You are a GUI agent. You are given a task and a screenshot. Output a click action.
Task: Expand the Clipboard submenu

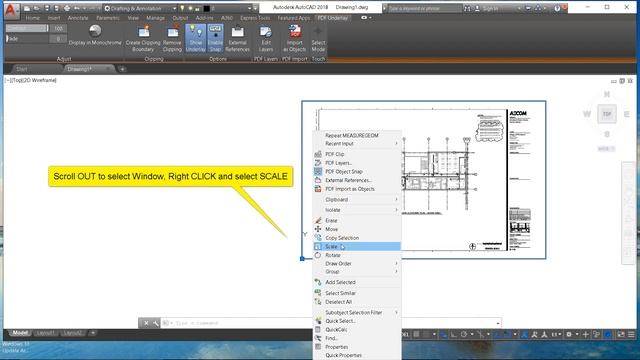tap(357, 200)
